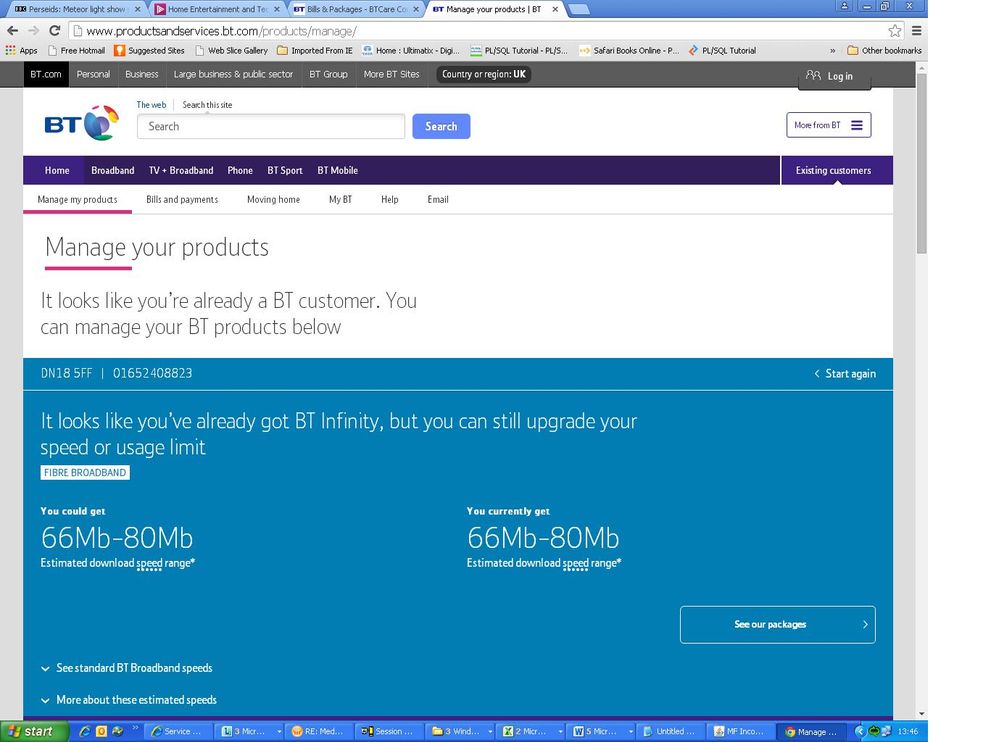Open Phone in the navigation
Image resolution: width=999 pixels, height=742 pixels.
click(240, 170)
